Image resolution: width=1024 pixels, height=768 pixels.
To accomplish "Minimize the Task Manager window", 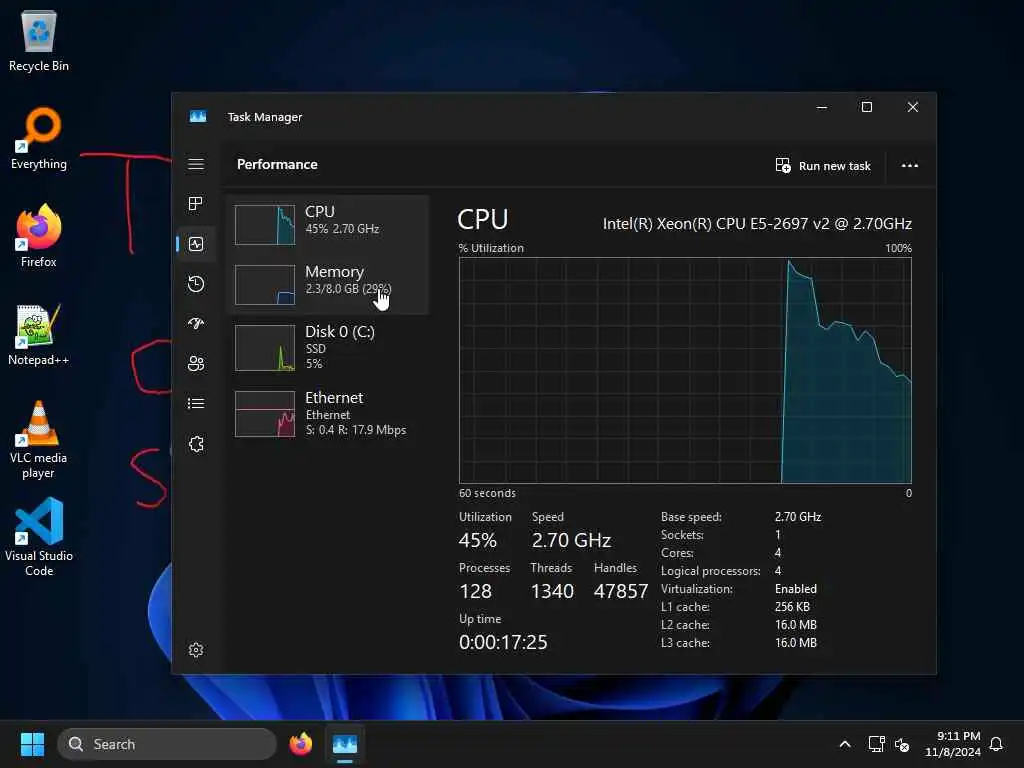I will tap(822, 107).
